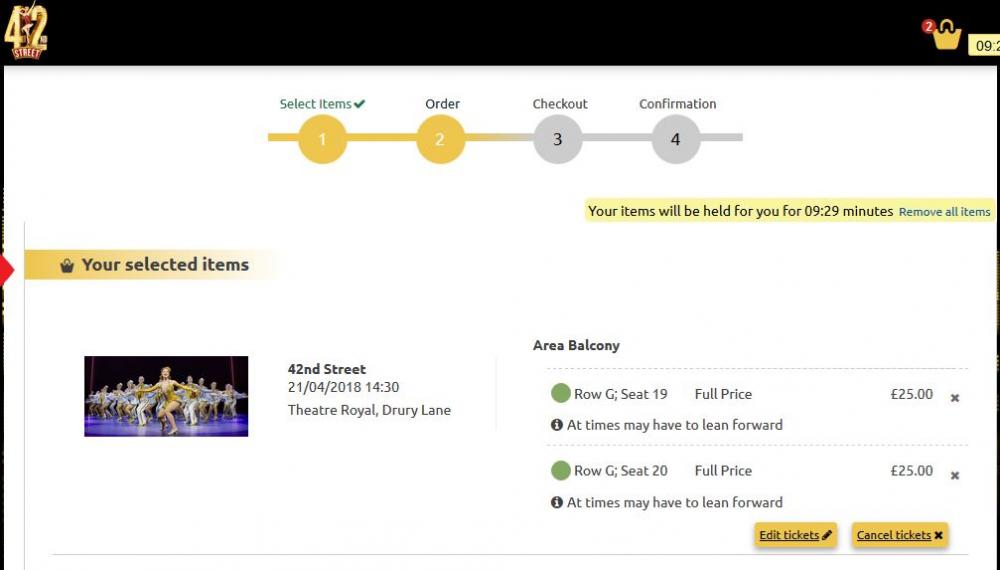Open the 42nd Street show thumbnail
The image size is (1000, 570).
click(x=166, y=396)
